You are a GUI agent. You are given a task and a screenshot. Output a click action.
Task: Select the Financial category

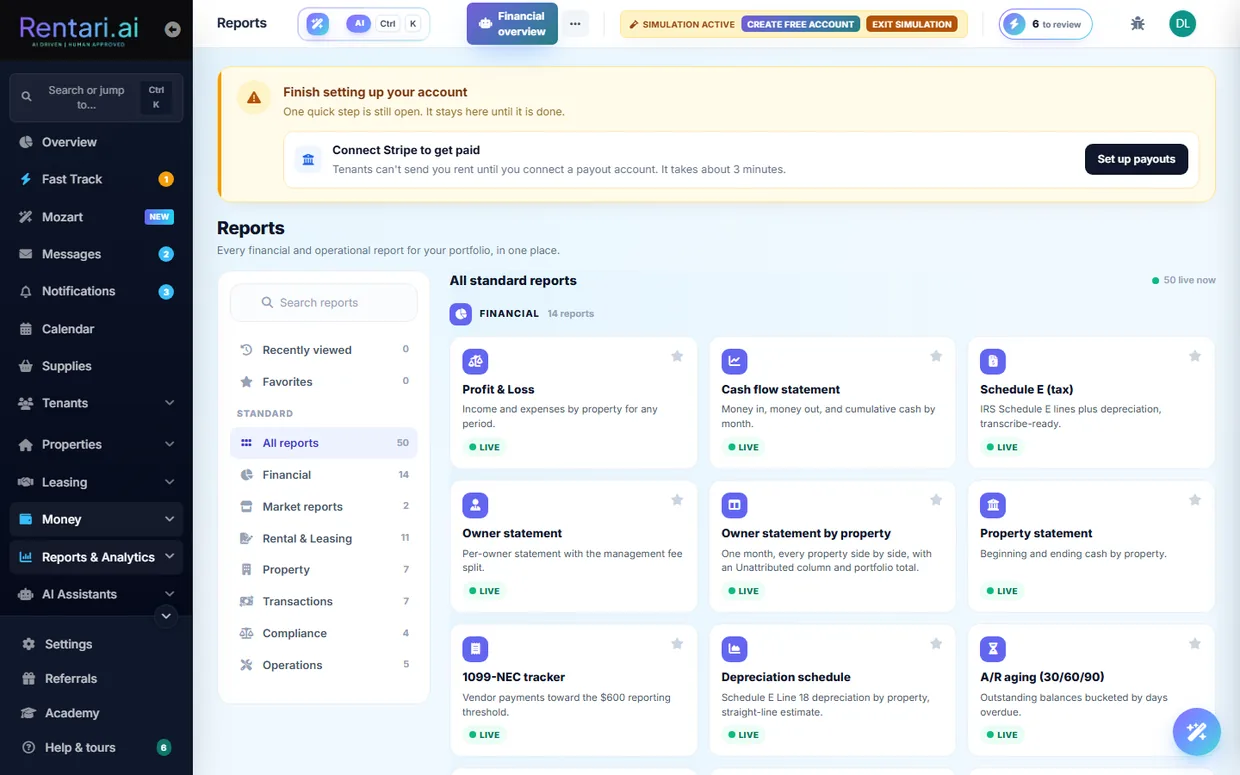[x=324, y=475]
